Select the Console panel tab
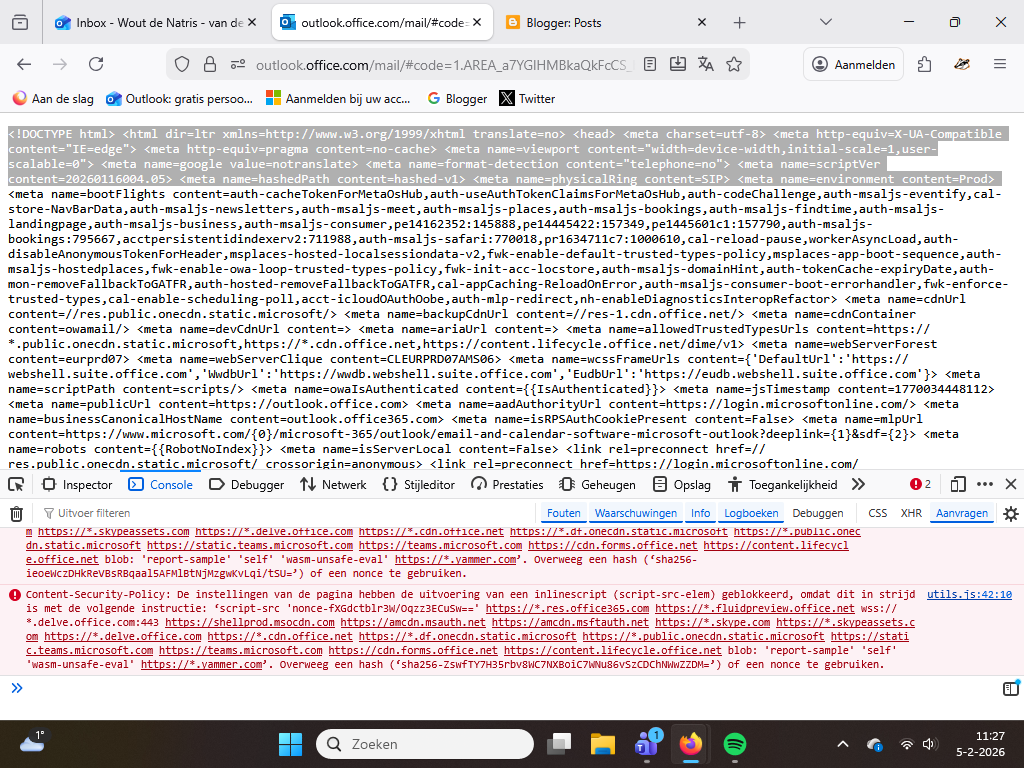This screenshot has height=768, width=1024. (161, 485)
